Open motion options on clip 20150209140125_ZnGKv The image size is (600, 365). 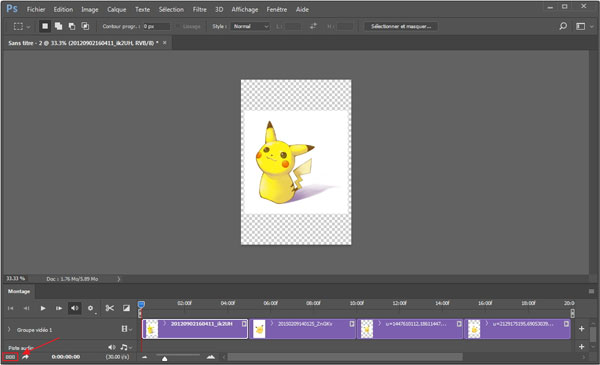352,324
